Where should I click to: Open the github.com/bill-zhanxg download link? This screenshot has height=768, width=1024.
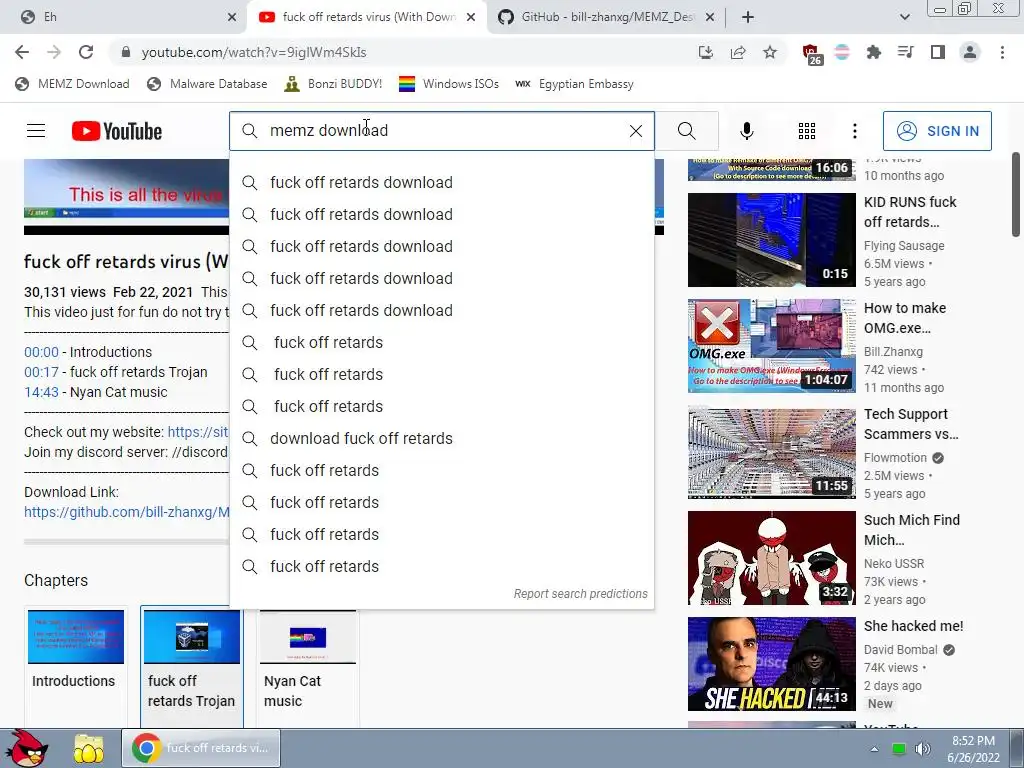click(127, 512)
